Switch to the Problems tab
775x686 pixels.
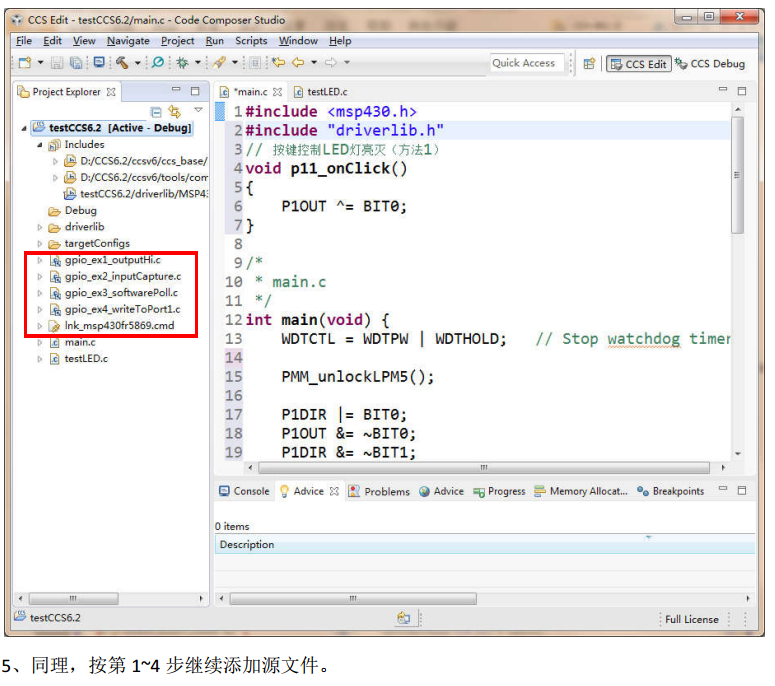380,492
